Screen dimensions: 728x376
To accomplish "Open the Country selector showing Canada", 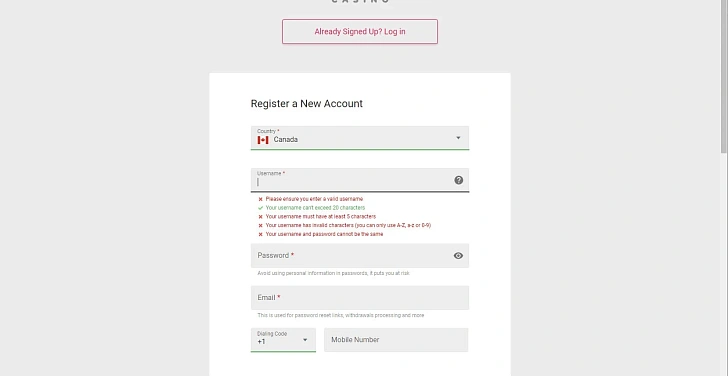I will pos(360,138).
